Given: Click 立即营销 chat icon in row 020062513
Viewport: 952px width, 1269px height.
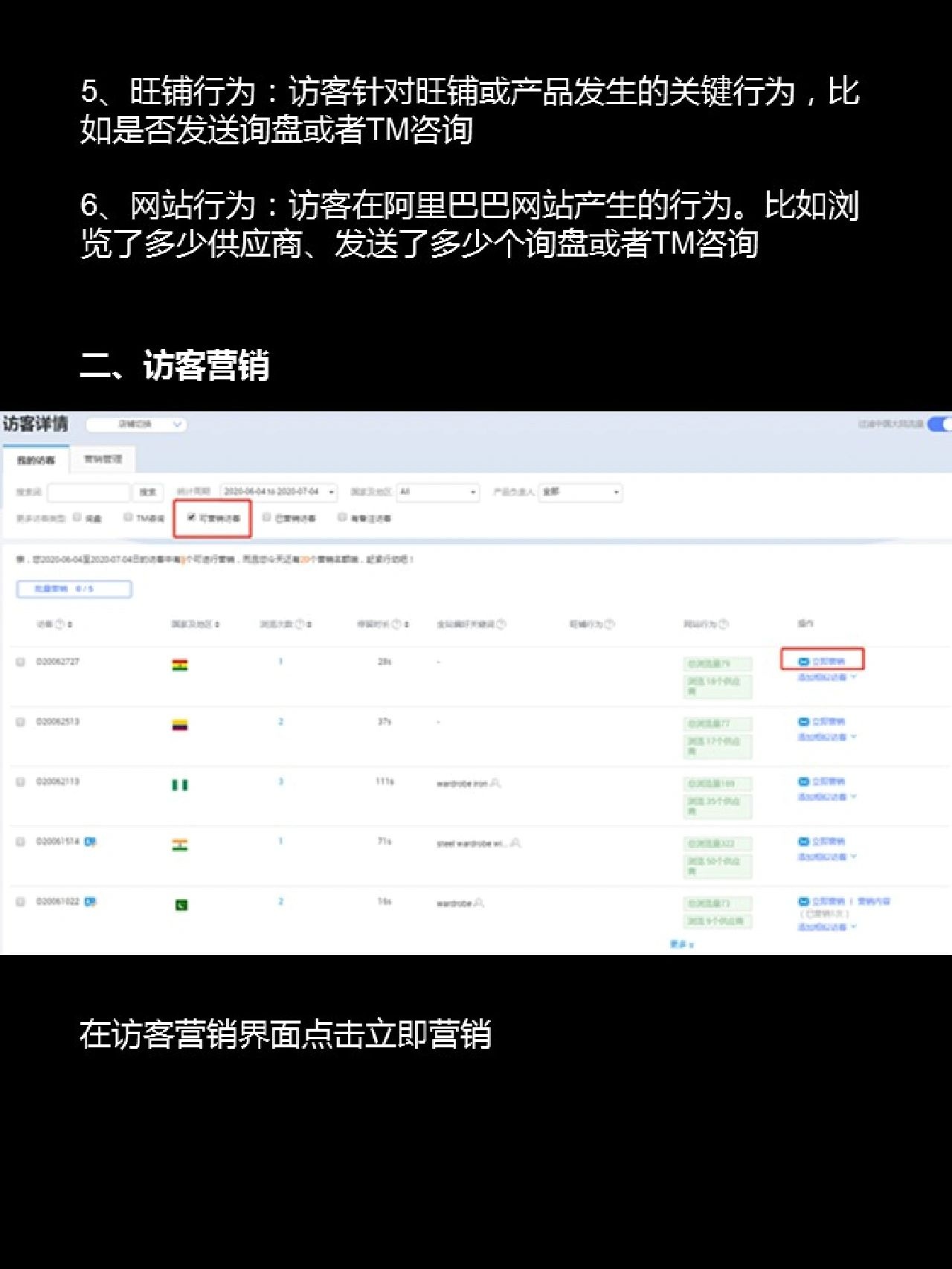Looking at the screenshot, I should 803,722.
